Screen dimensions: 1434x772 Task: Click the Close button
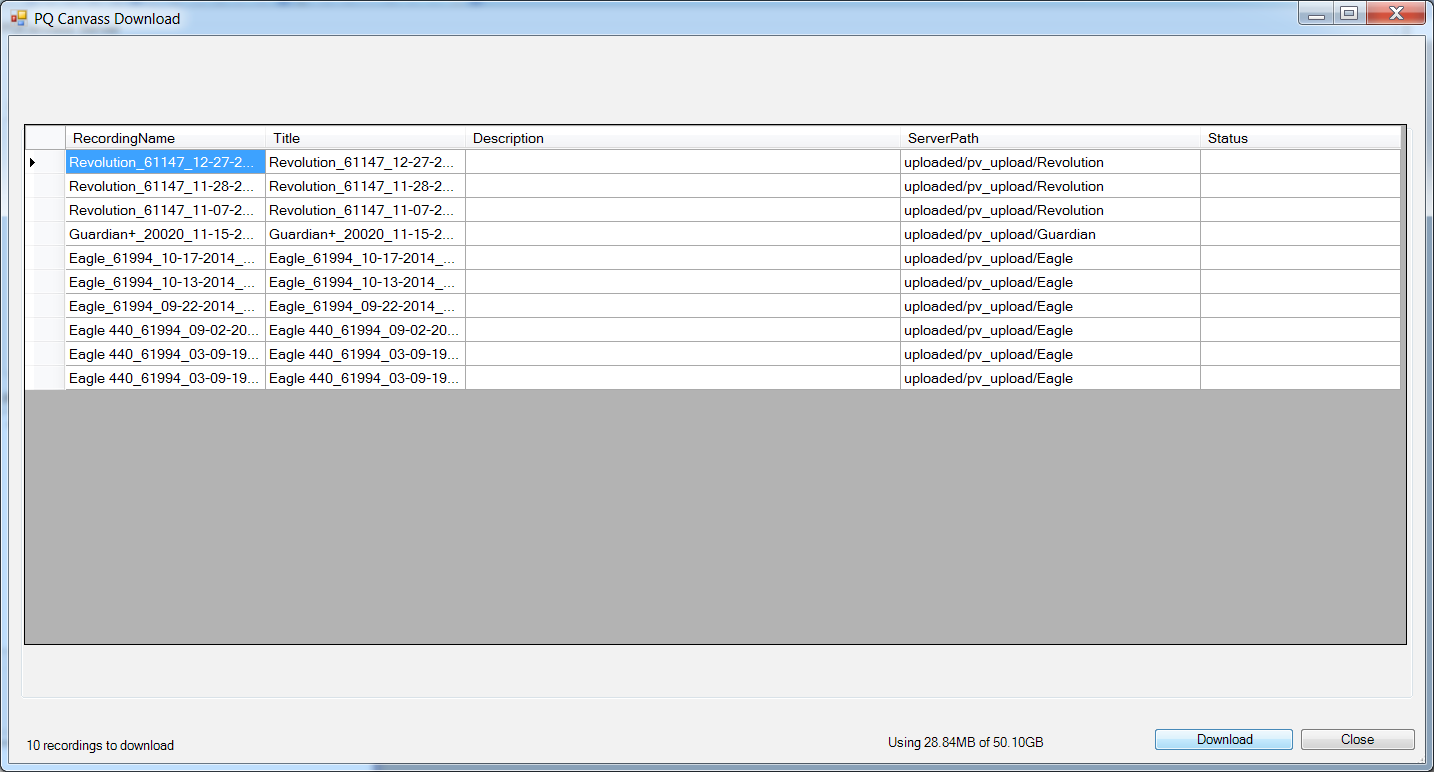click(x=1357, y=739)
